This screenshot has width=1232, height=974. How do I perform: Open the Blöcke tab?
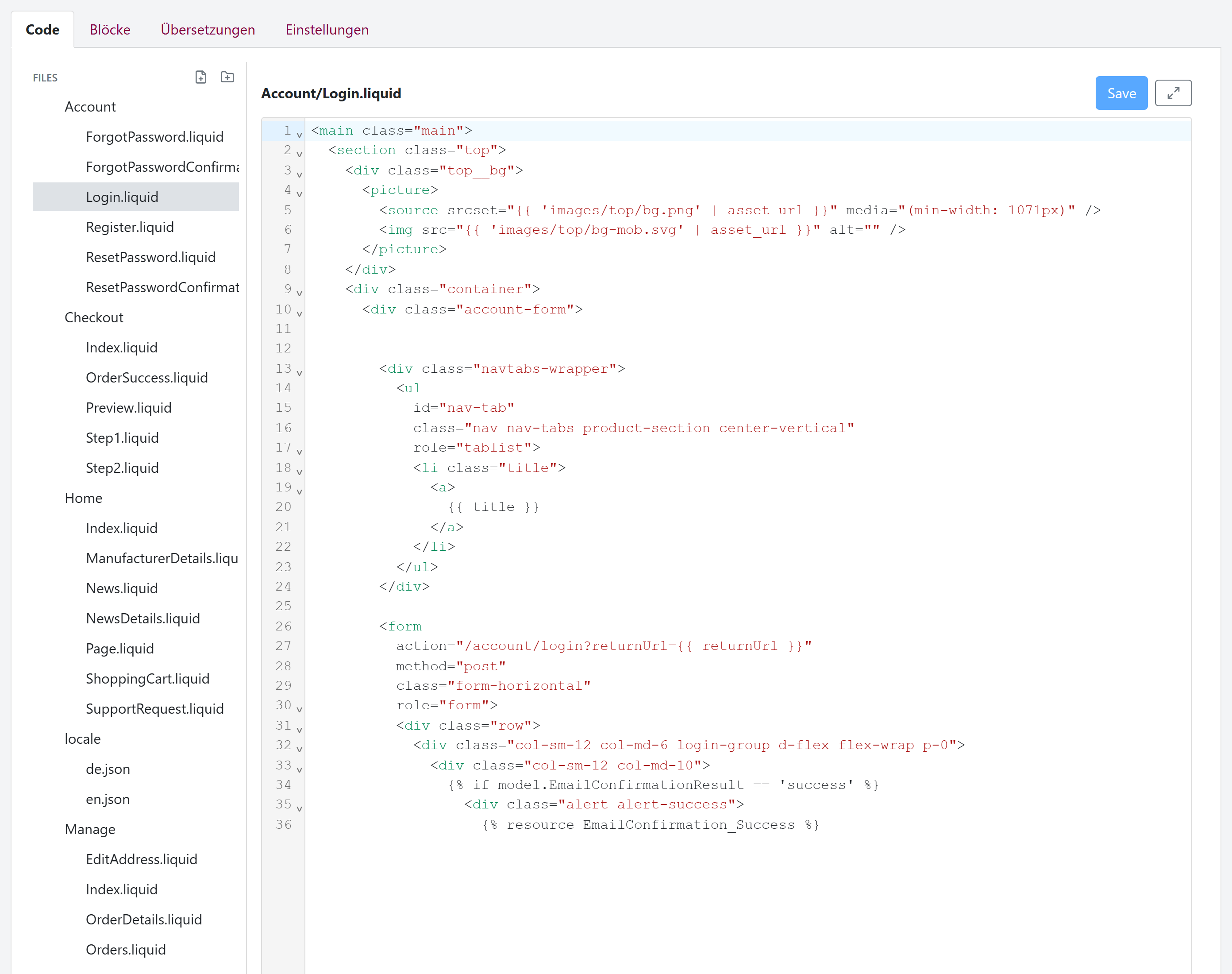pos(110,30)
